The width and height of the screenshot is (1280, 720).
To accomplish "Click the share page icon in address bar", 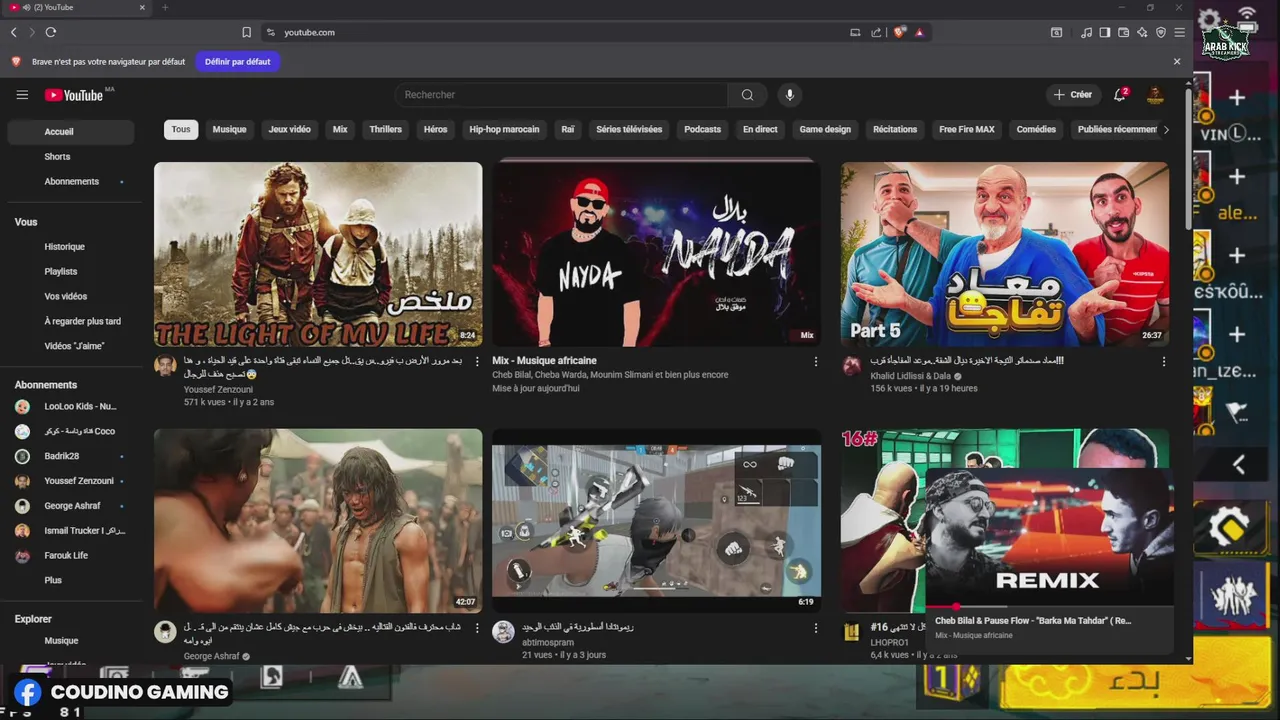I will coord(876,32).
